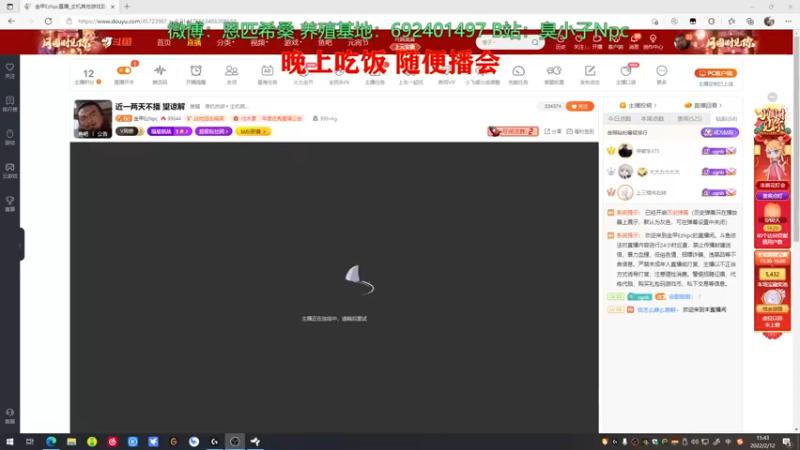This screenshot has width=800, height=450.
Task: Click the search magnifier icon
Action: point(535,42)
